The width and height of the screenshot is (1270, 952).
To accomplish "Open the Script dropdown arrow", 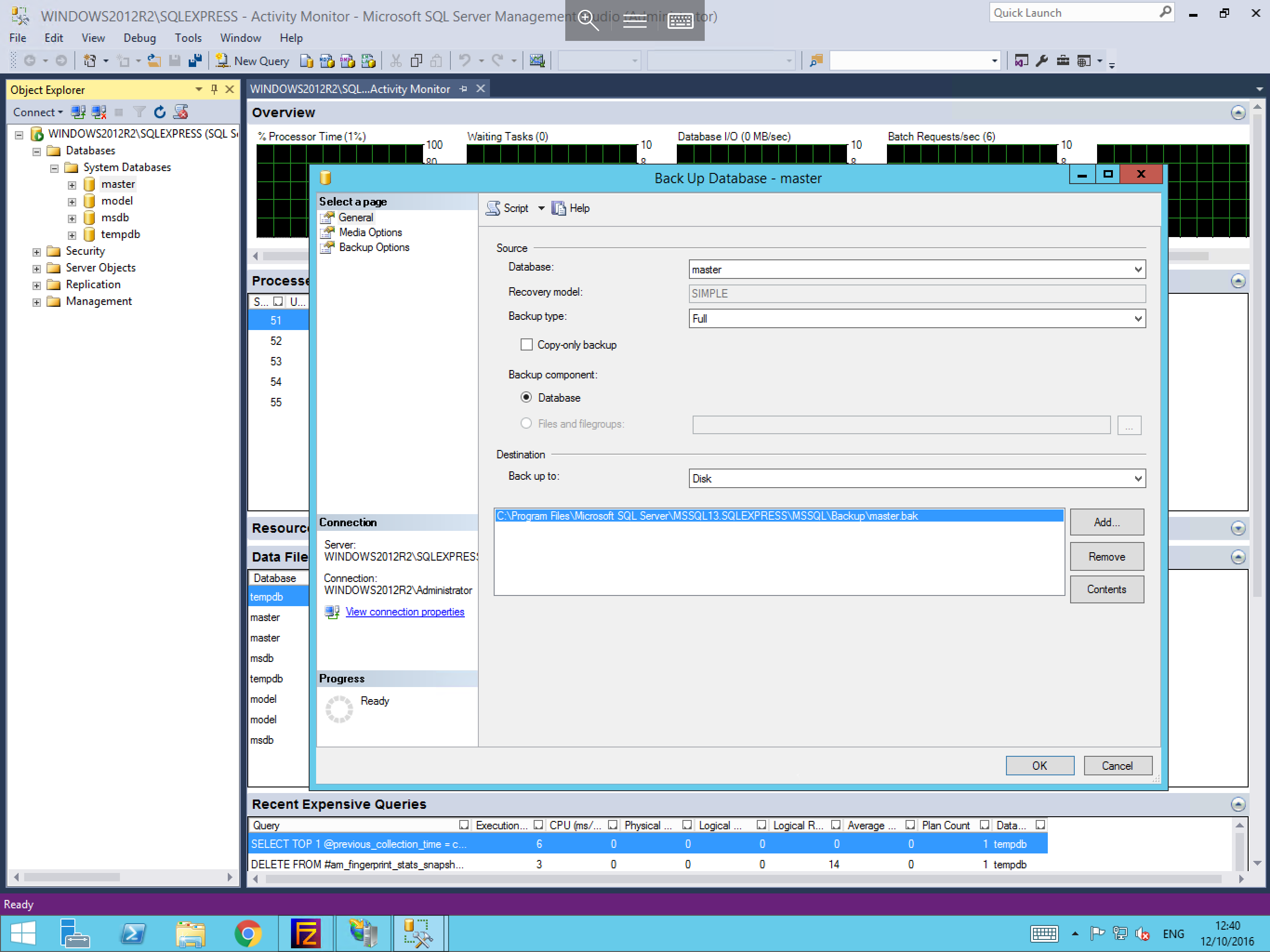I will 542,208.
